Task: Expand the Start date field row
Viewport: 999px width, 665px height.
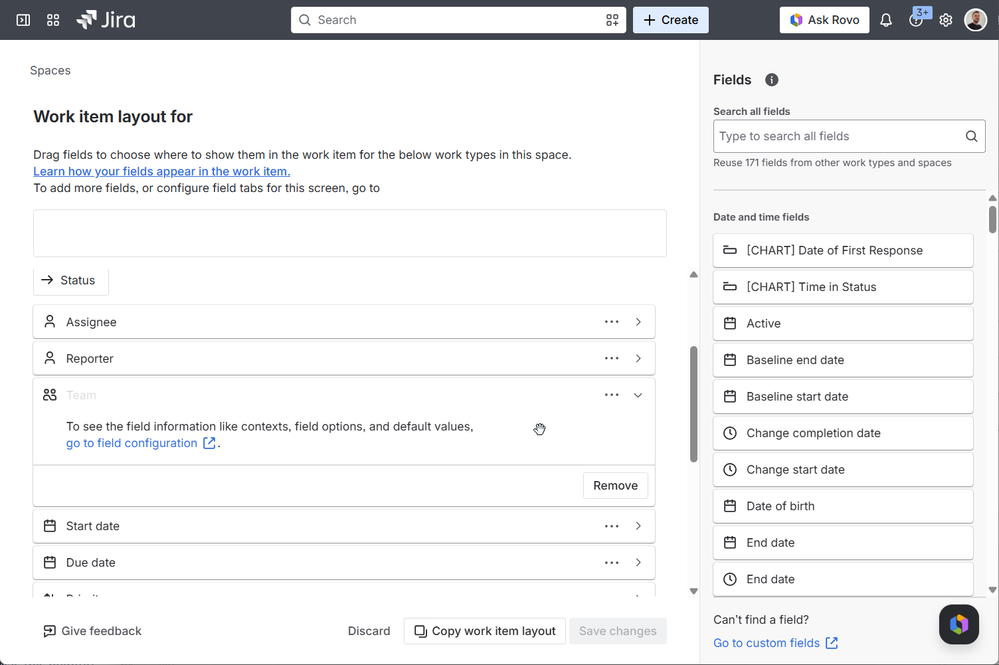Action: coord(638,526)
